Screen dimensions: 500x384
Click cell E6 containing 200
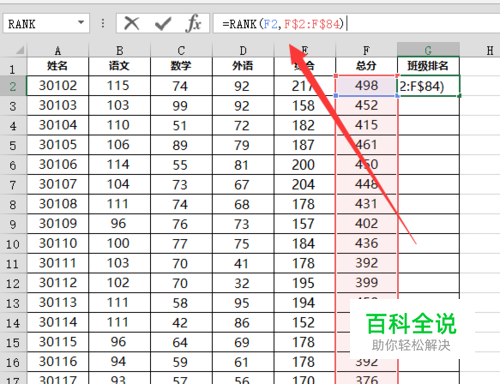click(305, 165)
